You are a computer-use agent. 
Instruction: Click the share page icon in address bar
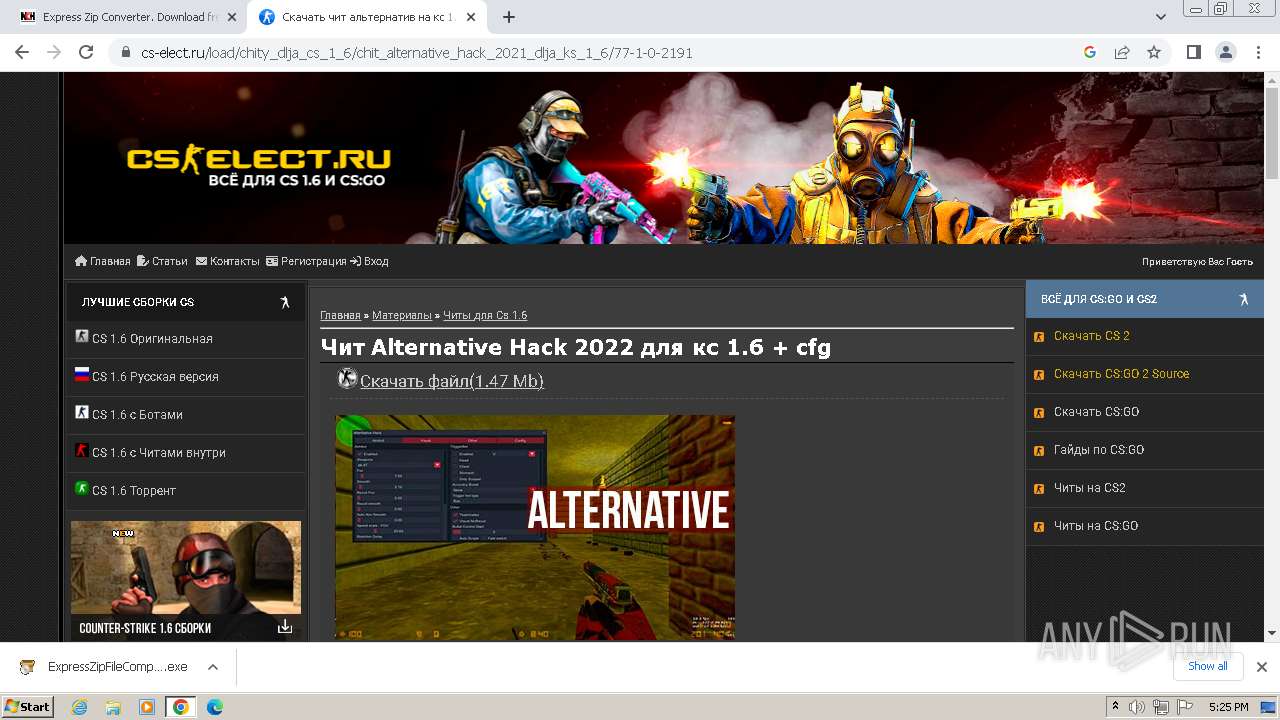click(1122, 52)
